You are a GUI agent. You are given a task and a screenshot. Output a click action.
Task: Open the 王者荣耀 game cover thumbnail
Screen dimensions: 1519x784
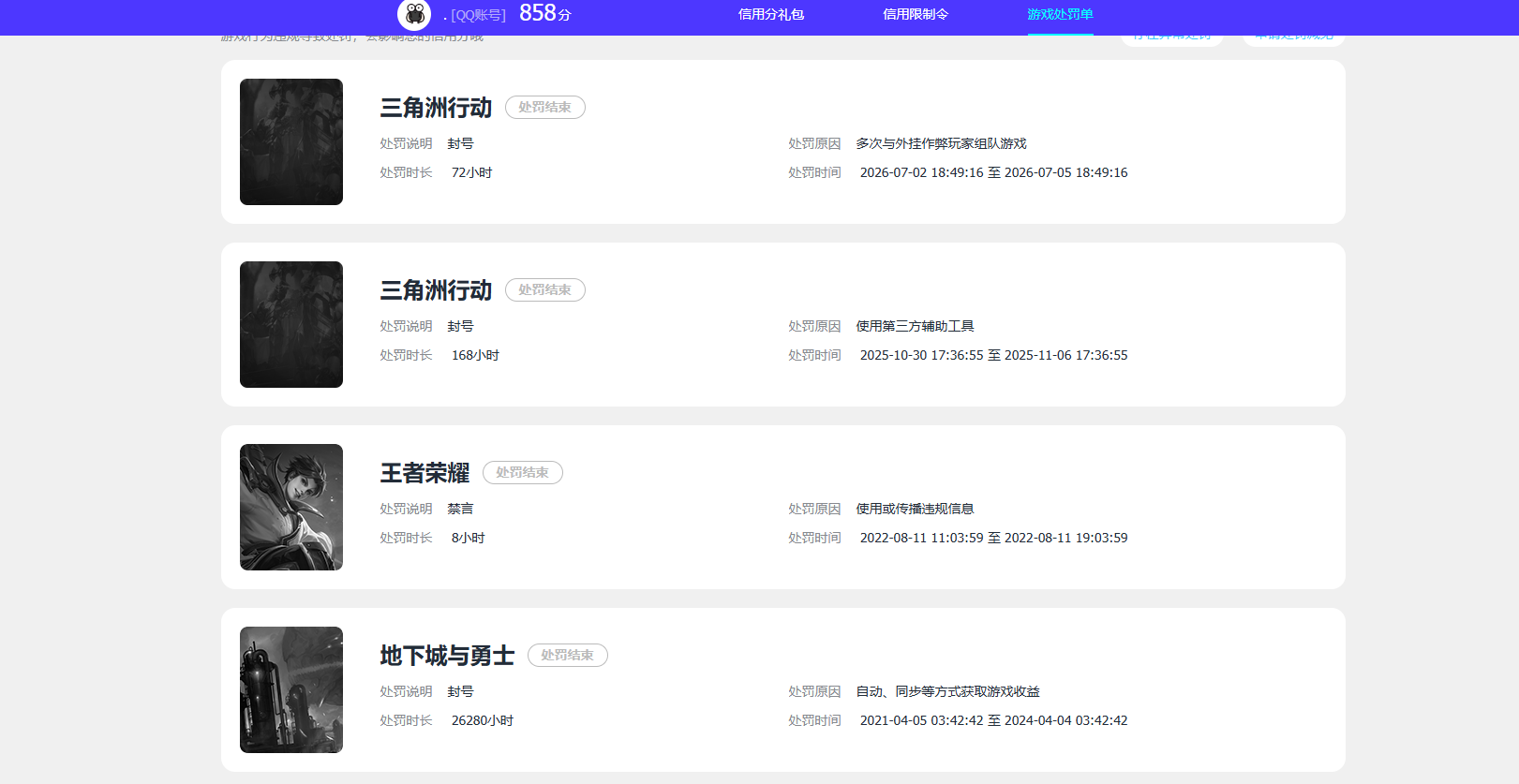pyautogui.click(x=291, y=507)
